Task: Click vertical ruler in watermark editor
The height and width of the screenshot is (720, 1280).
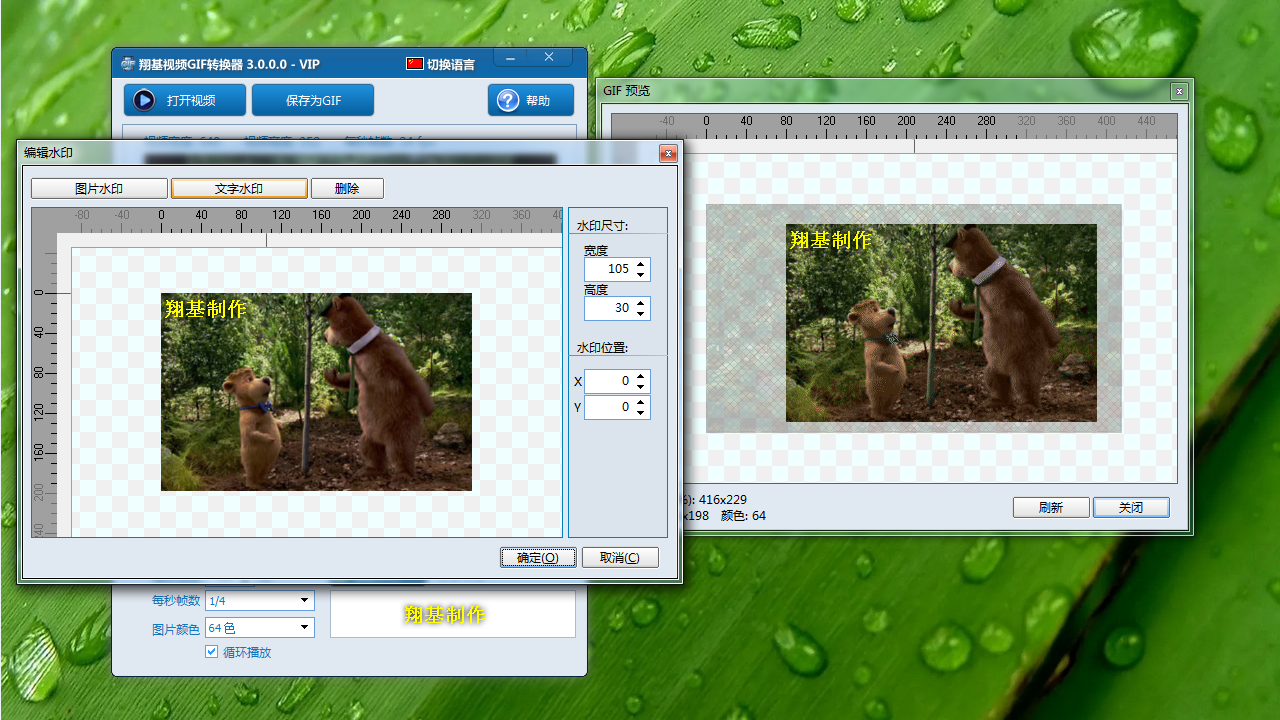Action: click(x=44, y=385)
